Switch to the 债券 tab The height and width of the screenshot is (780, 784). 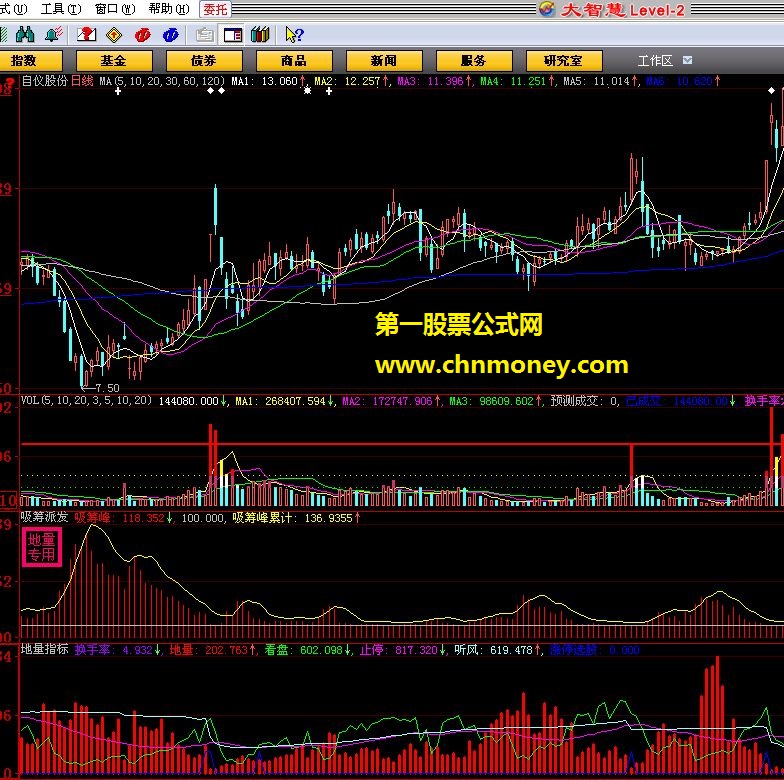point(204,60)
